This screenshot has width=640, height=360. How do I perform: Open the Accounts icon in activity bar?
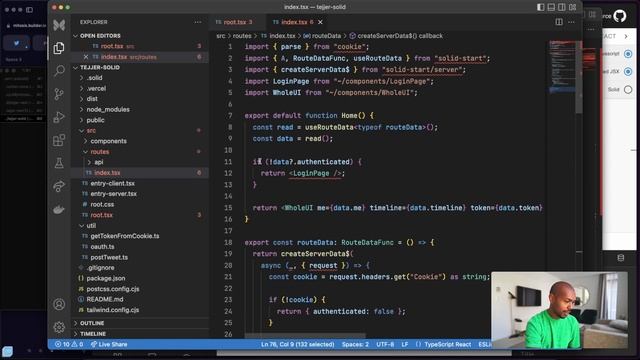pos(59,304)
